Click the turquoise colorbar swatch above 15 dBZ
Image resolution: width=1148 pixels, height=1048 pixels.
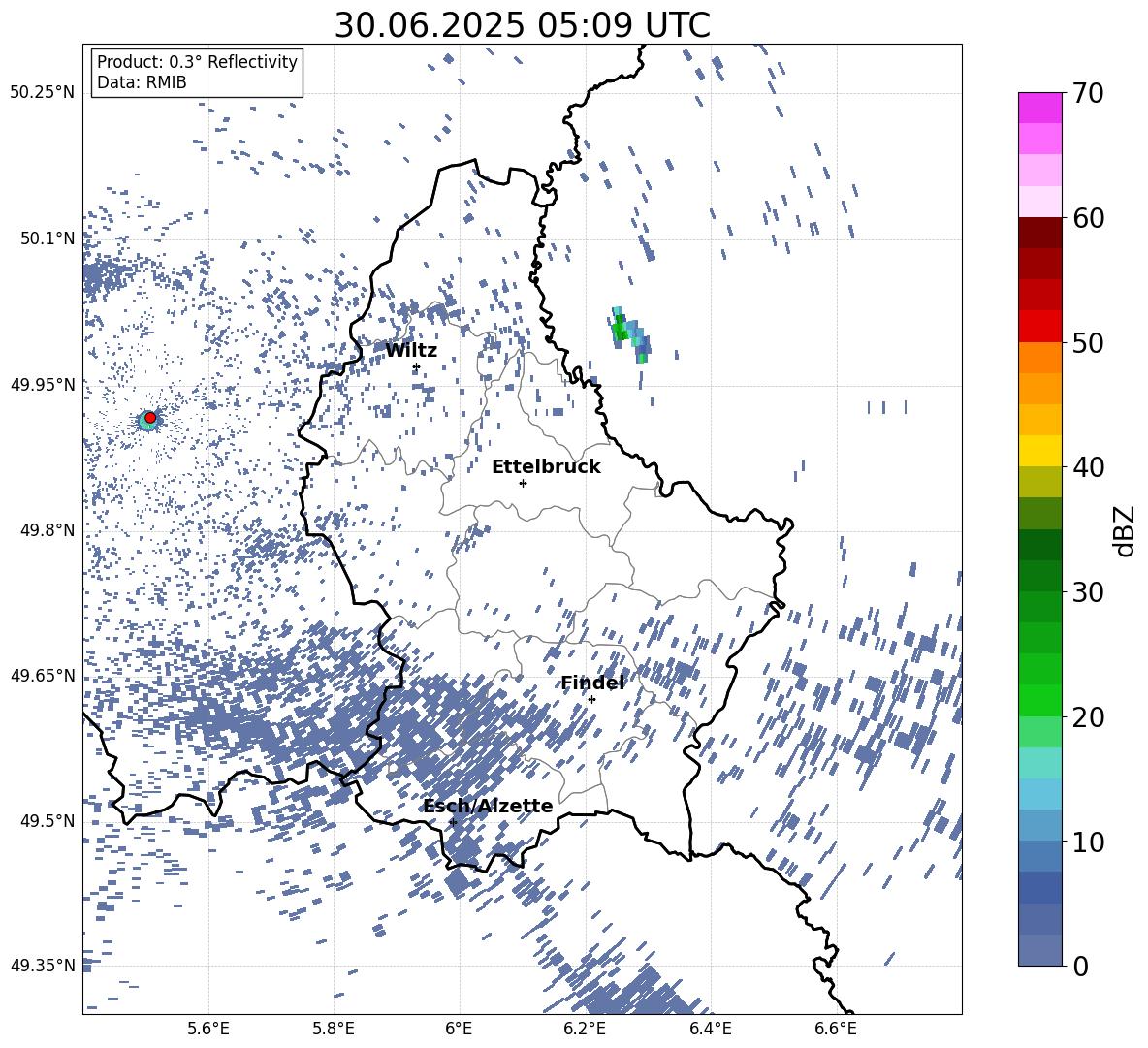[1039, 763]
